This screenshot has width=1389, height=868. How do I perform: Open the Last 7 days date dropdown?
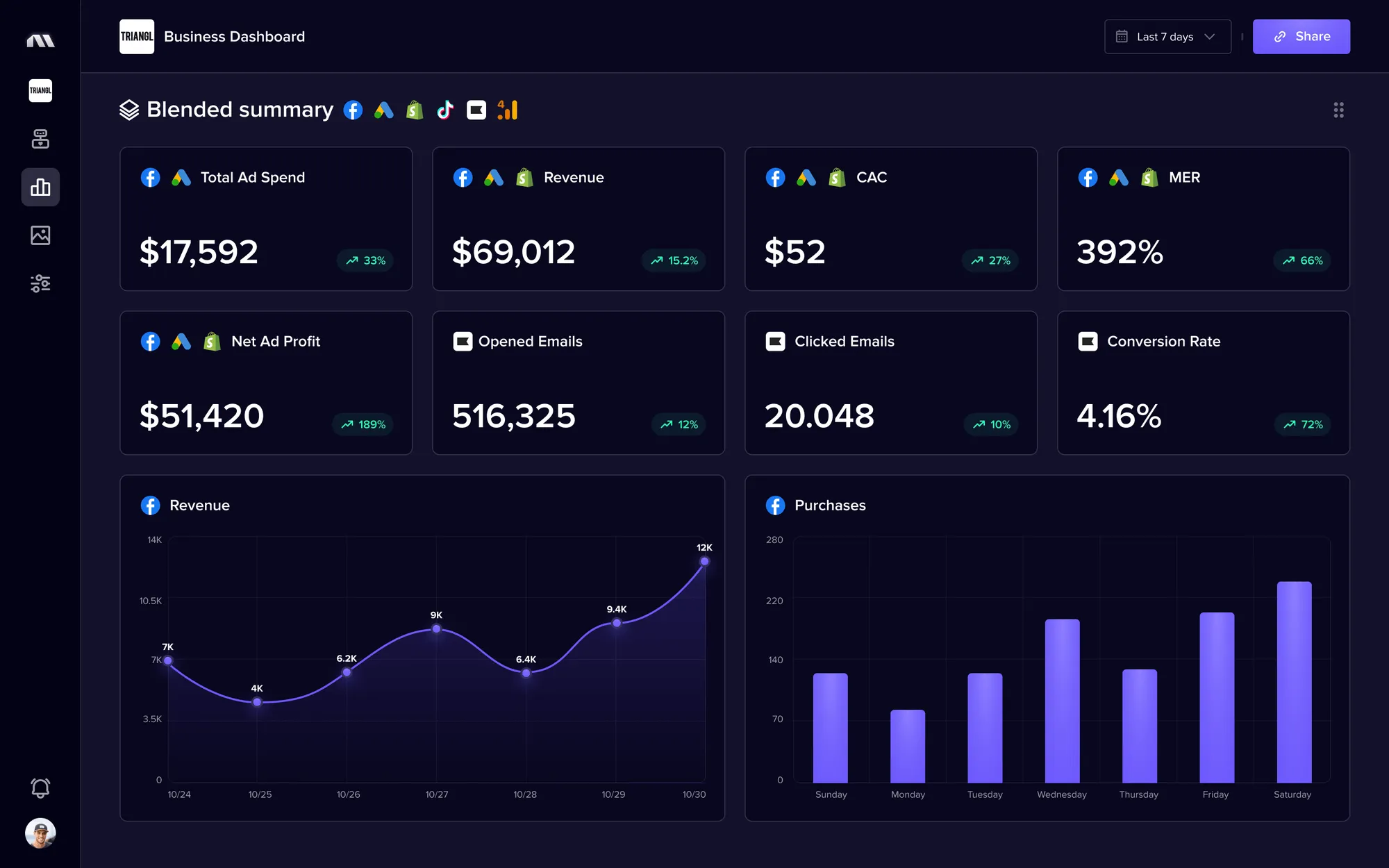click(x=1167, y=37)
